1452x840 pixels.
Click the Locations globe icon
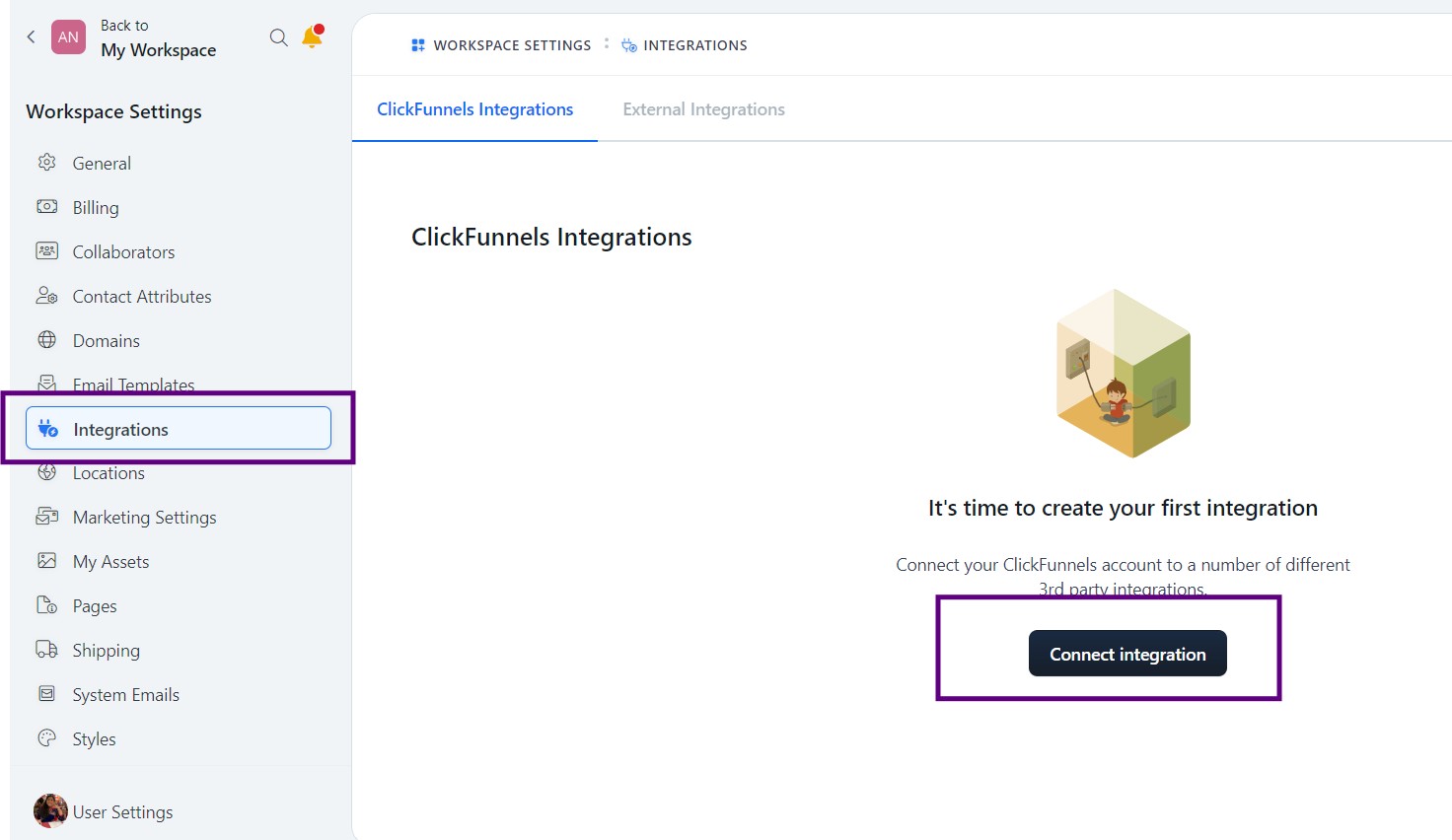coord(46,472)
